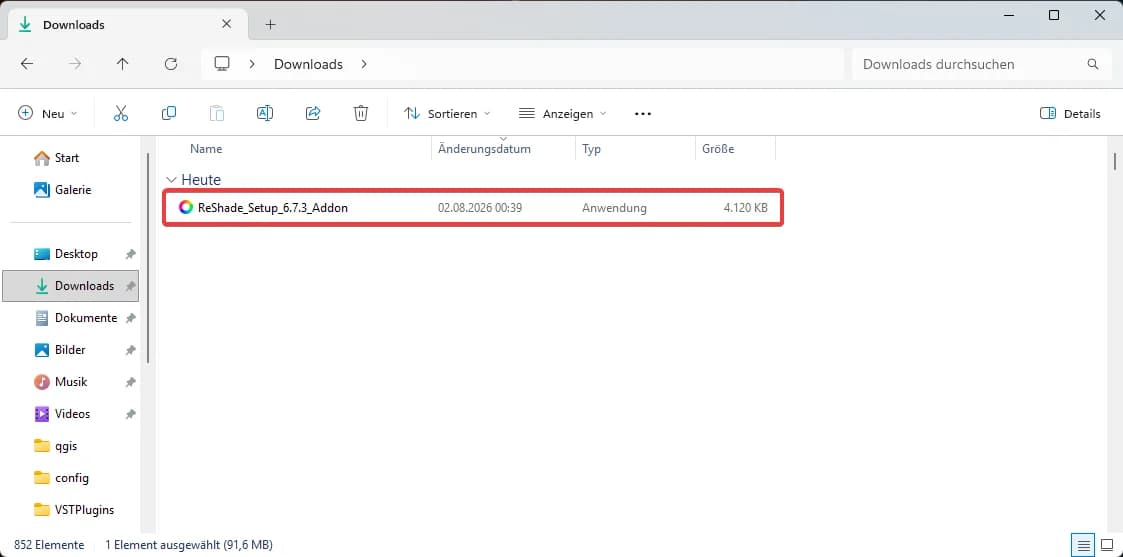Open the Neu dropdown menu
The height and width of the screenshot is (557, 1123).
47,113
